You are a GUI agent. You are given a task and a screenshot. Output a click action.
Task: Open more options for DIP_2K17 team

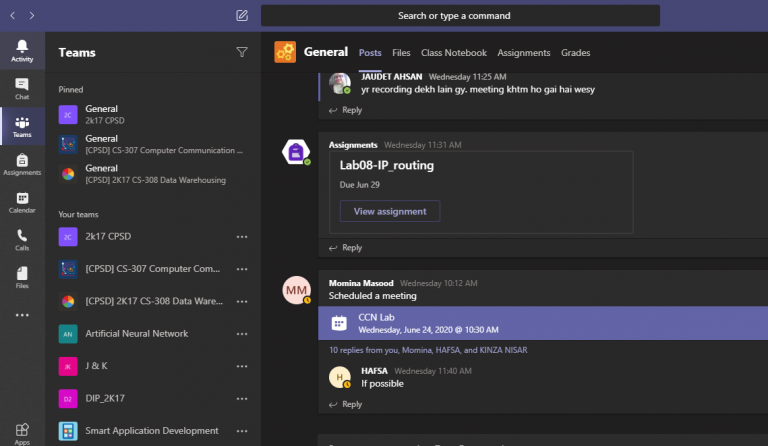pos(242,398)
